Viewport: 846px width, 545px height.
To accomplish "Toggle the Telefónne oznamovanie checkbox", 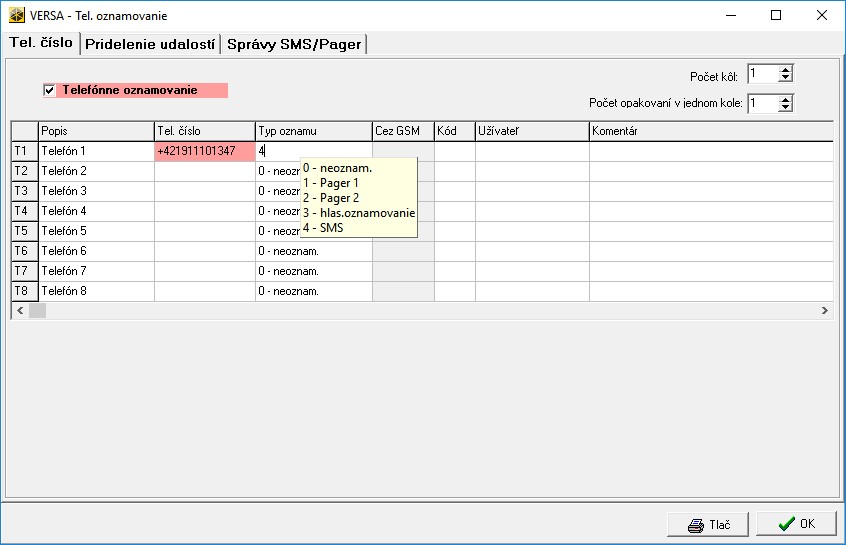I will pos(49,91).
